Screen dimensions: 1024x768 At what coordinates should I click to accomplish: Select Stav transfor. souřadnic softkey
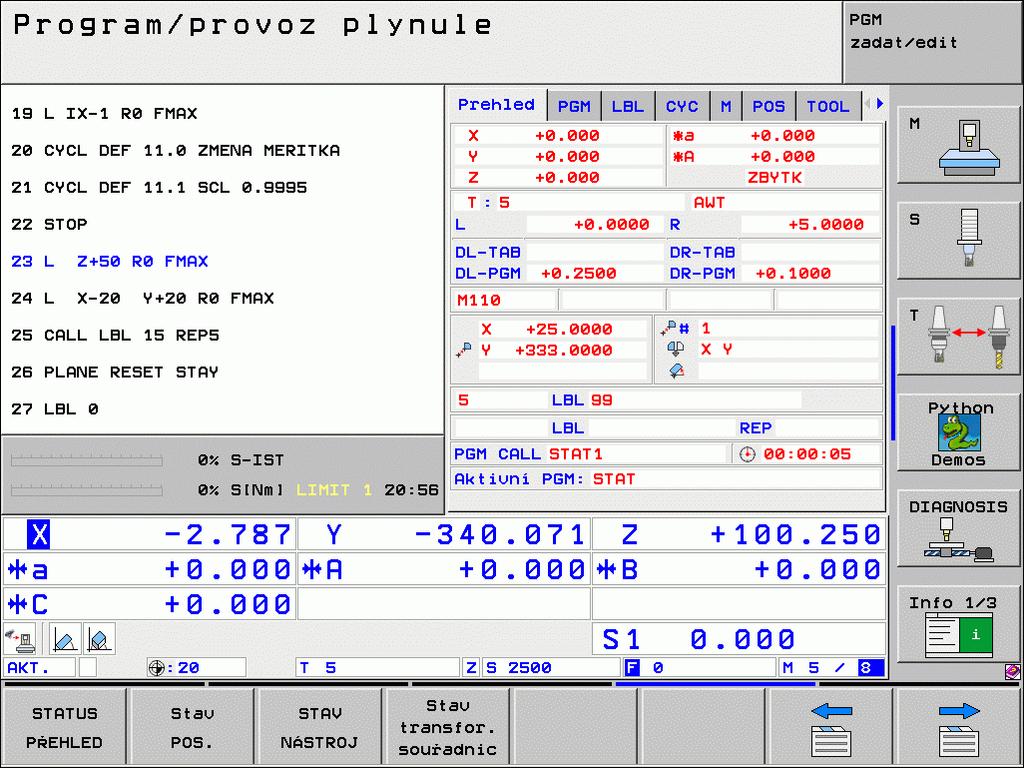447,728
